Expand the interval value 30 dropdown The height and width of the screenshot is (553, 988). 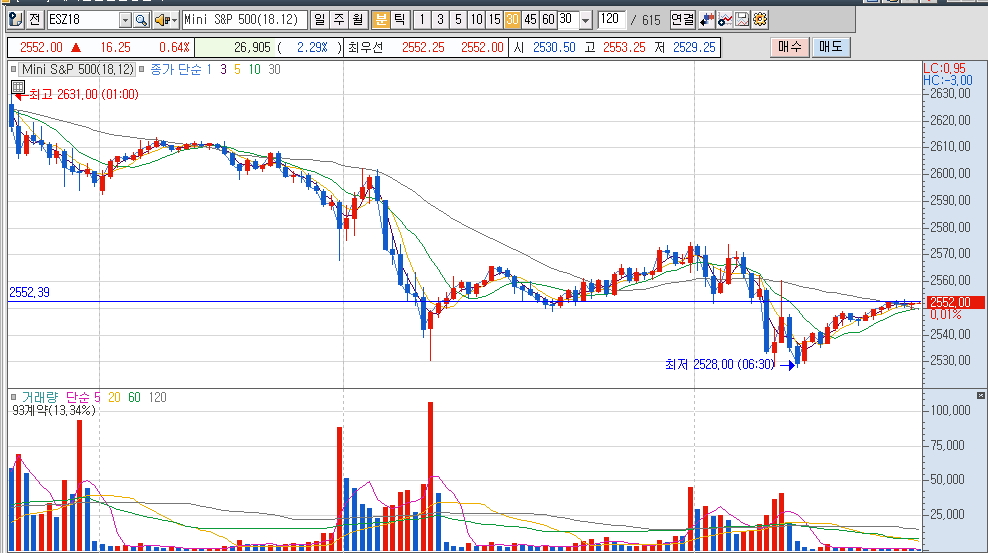tap(585, 19)
